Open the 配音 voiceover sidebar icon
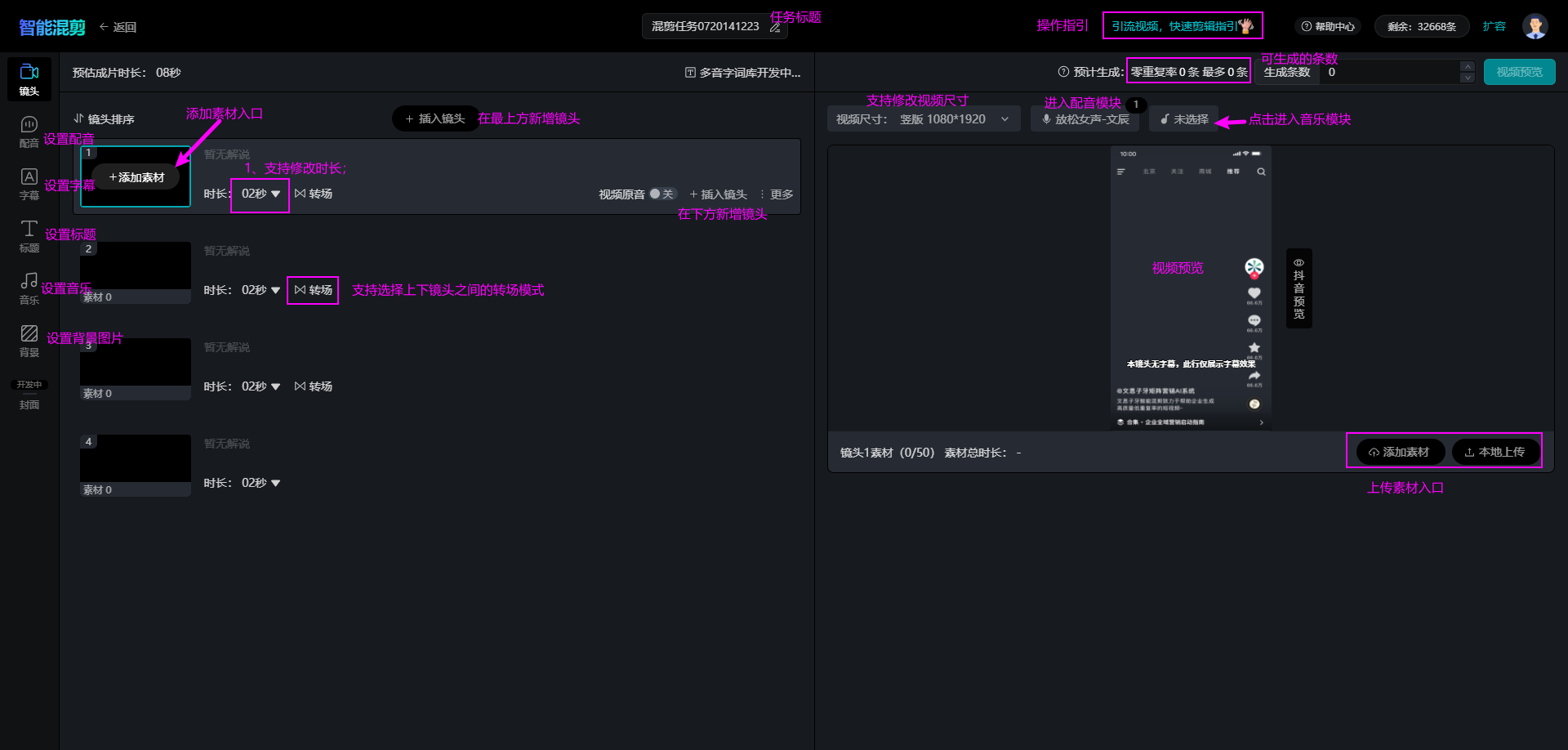The height and width of the screenshot is (750, 1568). click(x=29, y=131)
